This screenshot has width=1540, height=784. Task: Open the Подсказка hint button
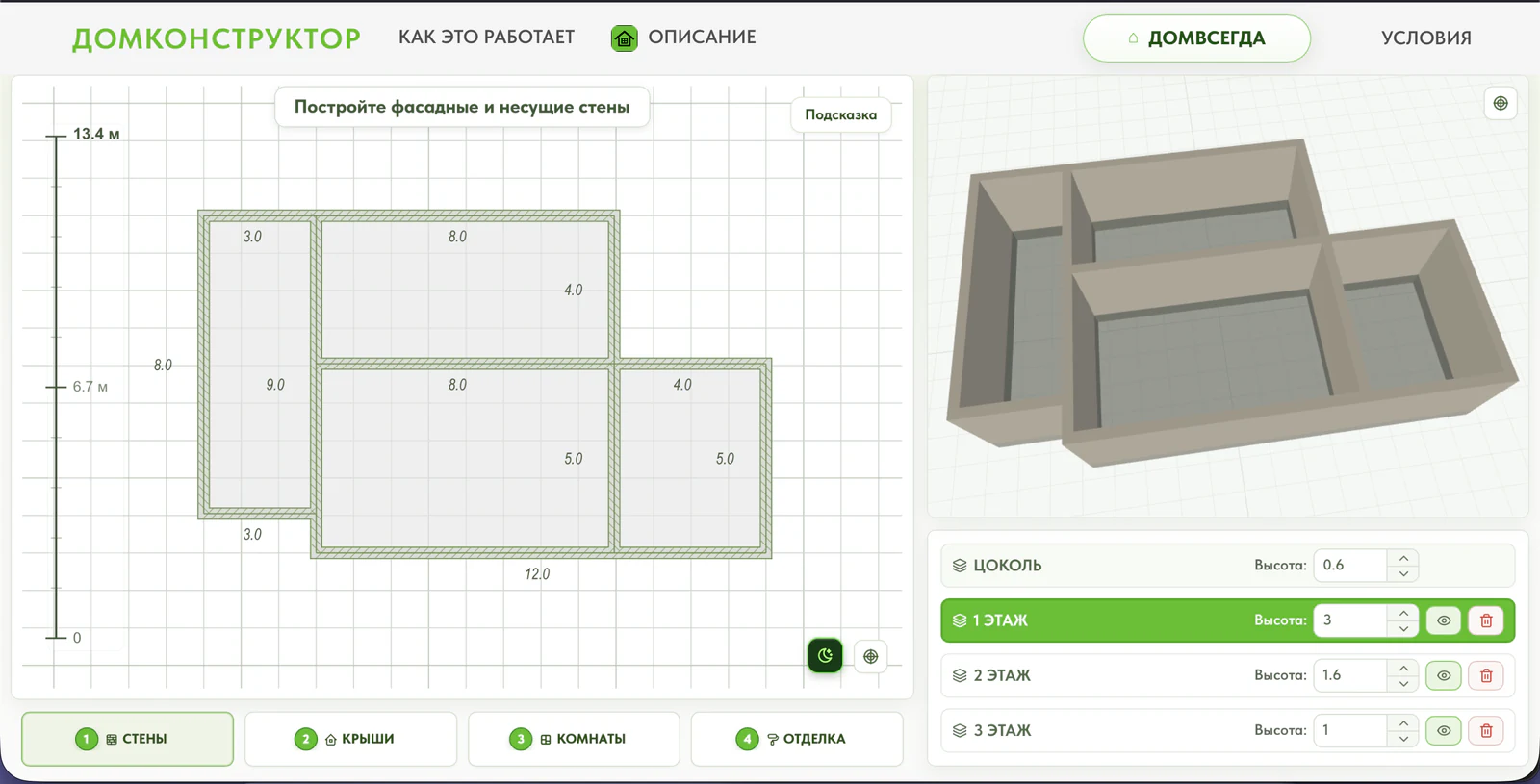coord(841,114)
